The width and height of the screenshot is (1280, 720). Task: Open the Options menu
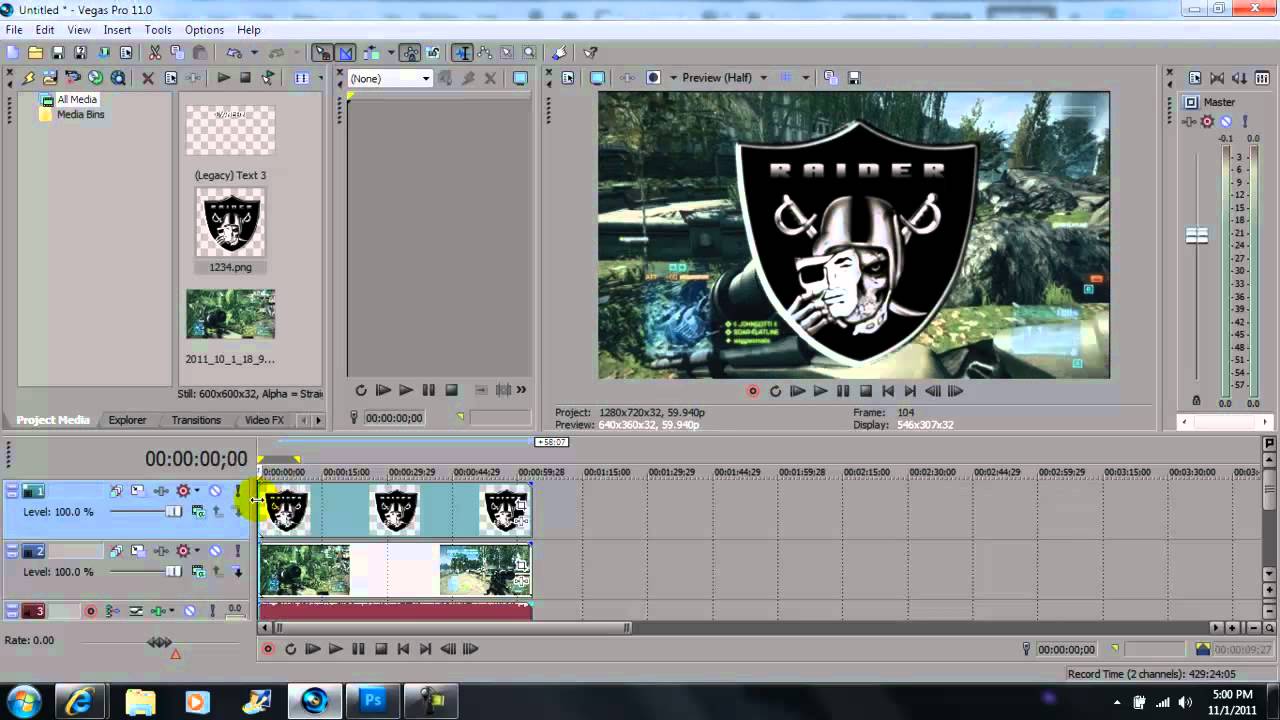coord(204,30)
